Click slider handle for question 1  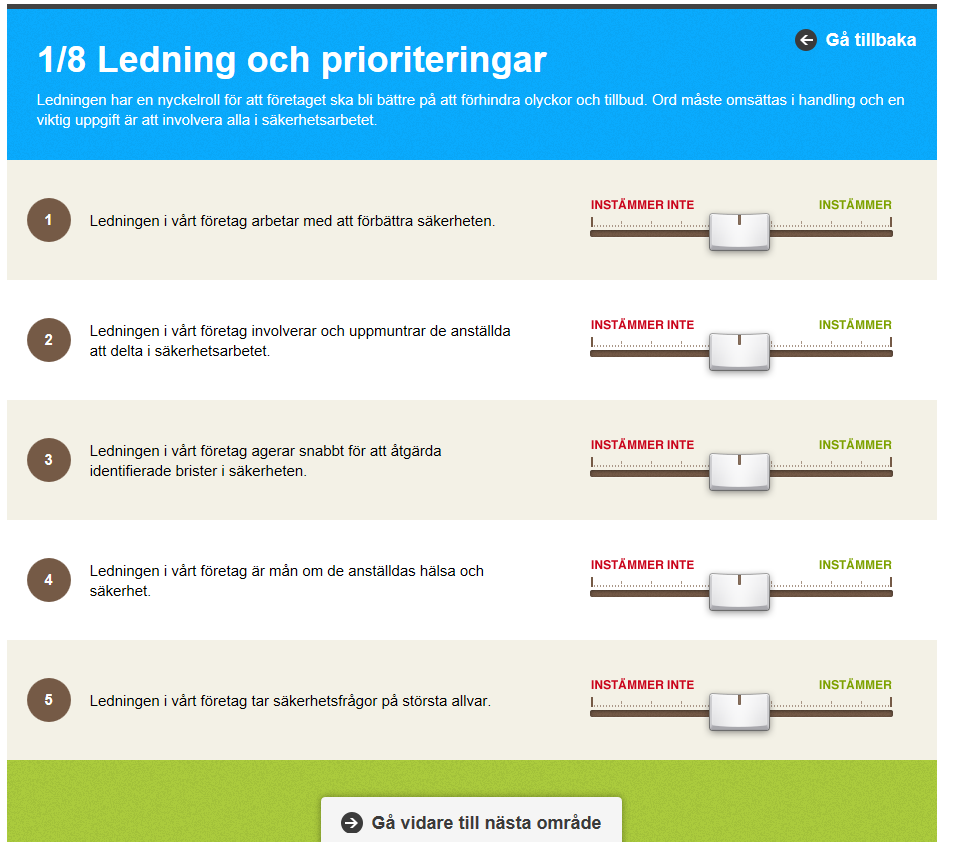[739, 231]
